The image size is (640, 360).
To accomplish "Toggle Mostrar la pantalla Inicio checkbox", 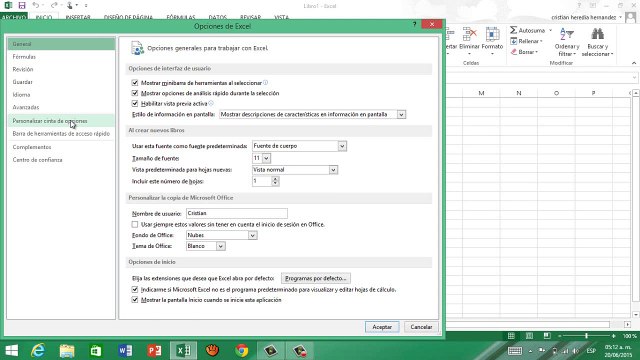I will click(135, 300).
